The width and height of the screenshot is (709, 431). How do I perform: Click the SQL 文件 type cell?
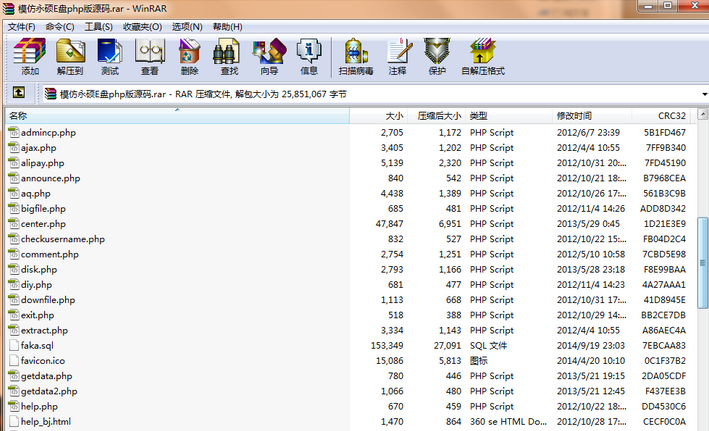488,346
